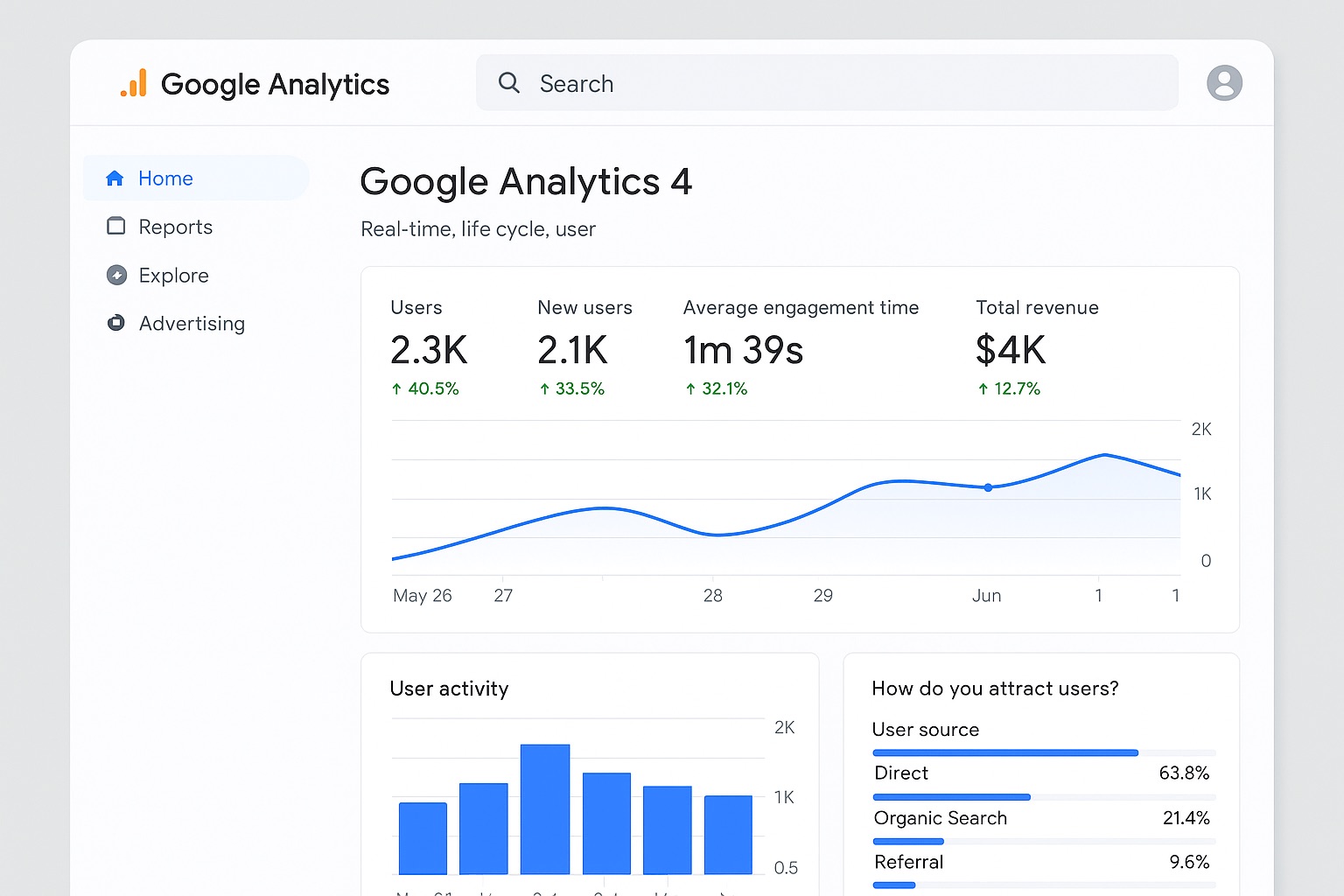1344x896 pixels.
Task: Click the Explore compass icon
Action: coord(116,275)
